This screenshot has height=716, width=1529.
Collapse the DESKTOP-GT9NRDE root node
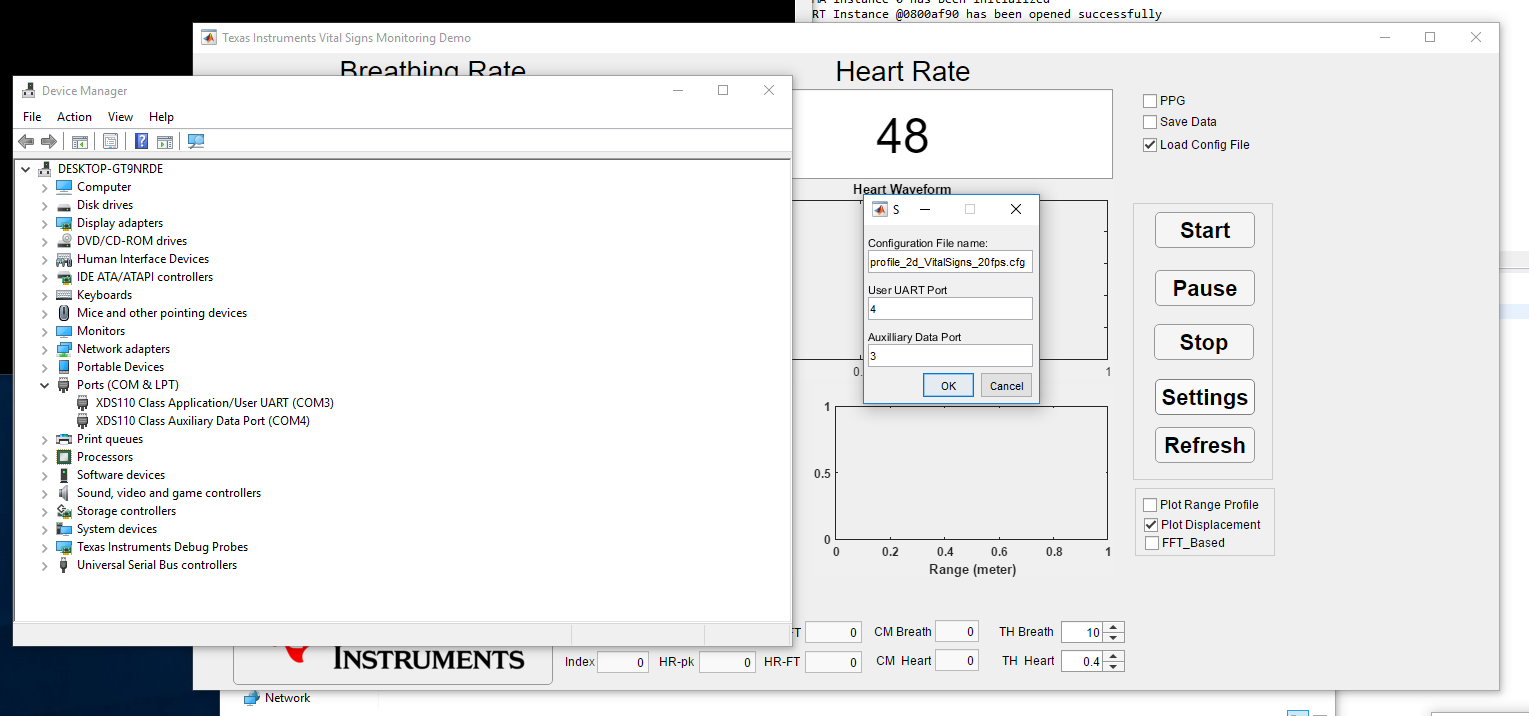tap(26, 169)
